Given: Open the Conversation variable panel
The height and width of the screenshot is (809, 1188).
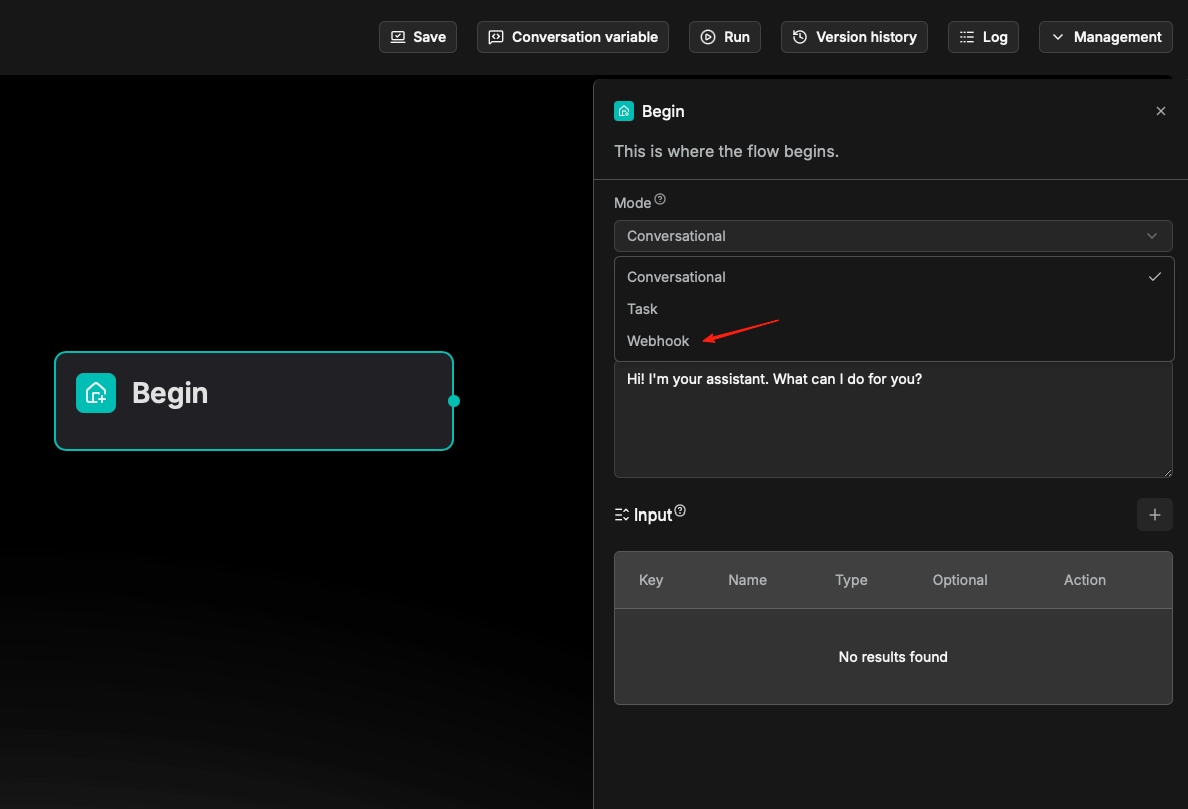Looking at the screenshot, I should [573, 37].
